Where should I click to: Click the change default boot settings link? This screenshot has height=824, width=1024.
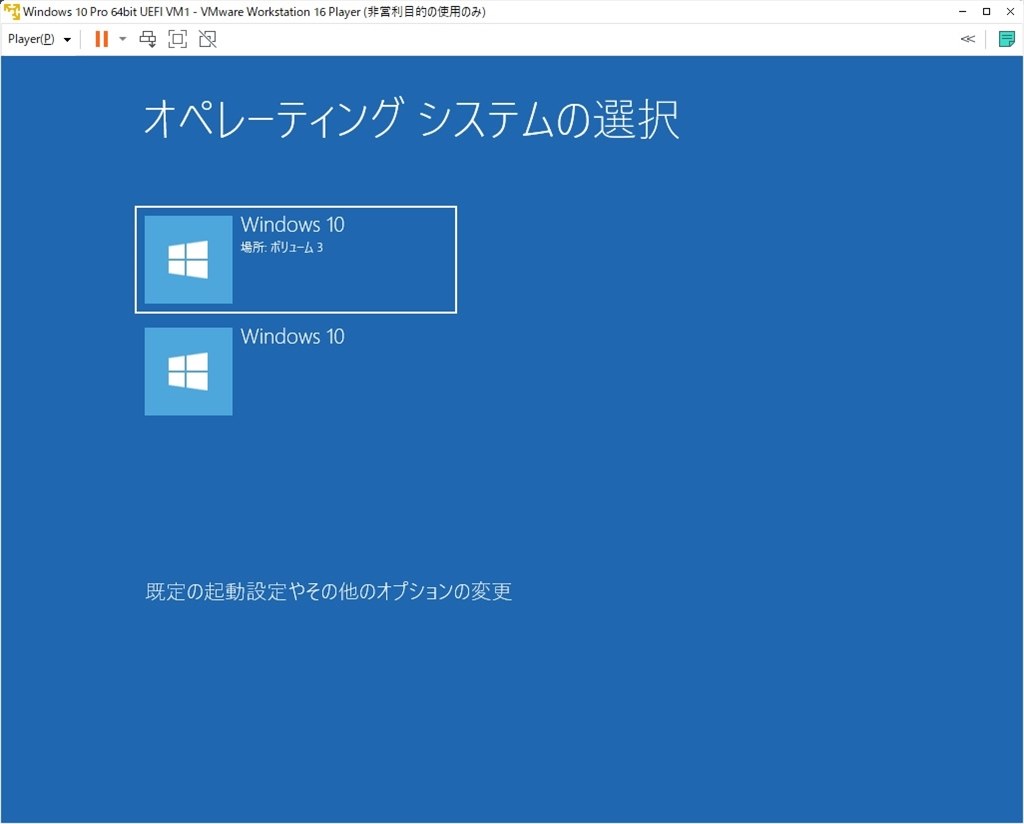coord(328,591)
